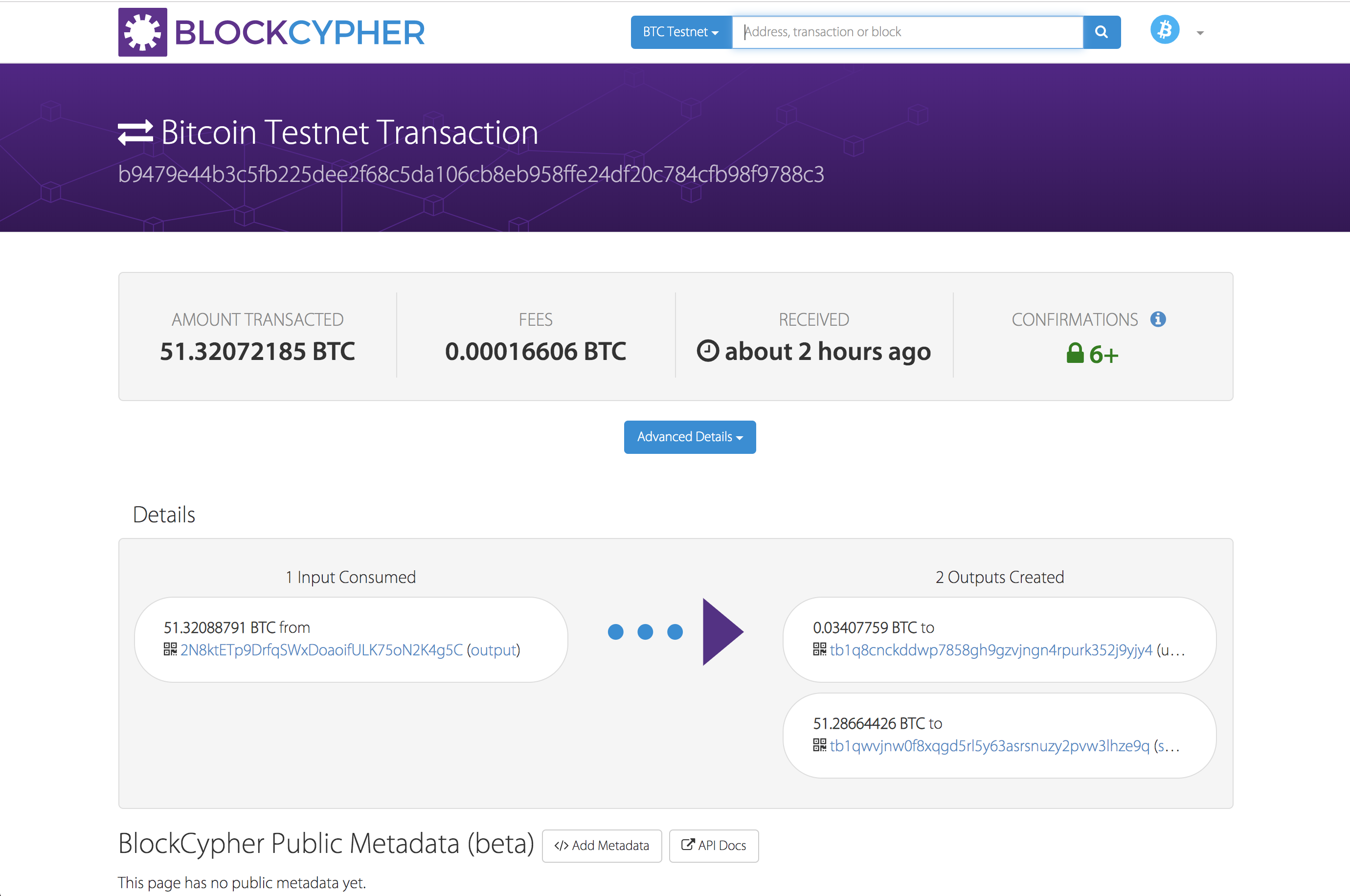Click the clock icon beside received time

[707, 351]
